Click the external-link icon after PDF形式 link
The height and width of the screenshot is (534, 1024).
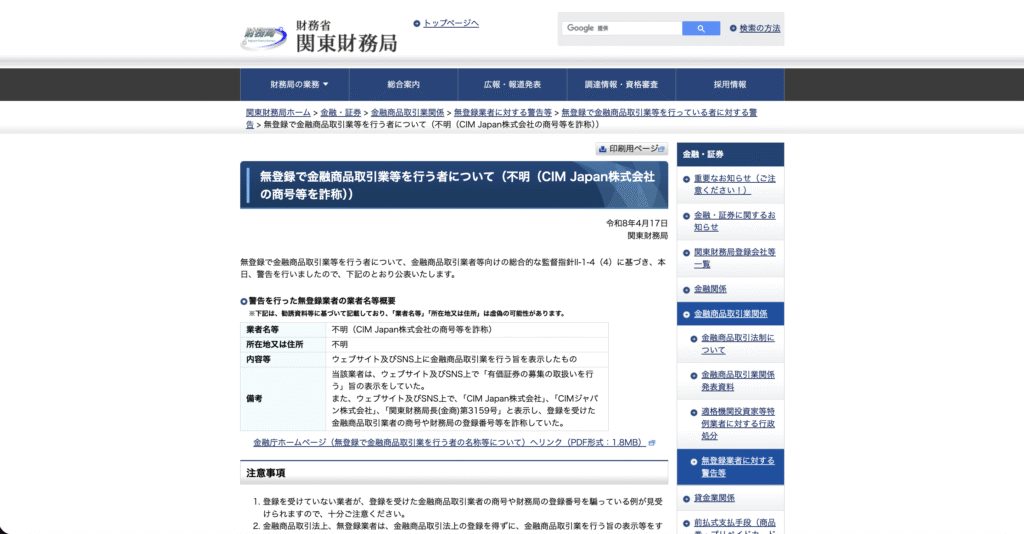(651, 443)
